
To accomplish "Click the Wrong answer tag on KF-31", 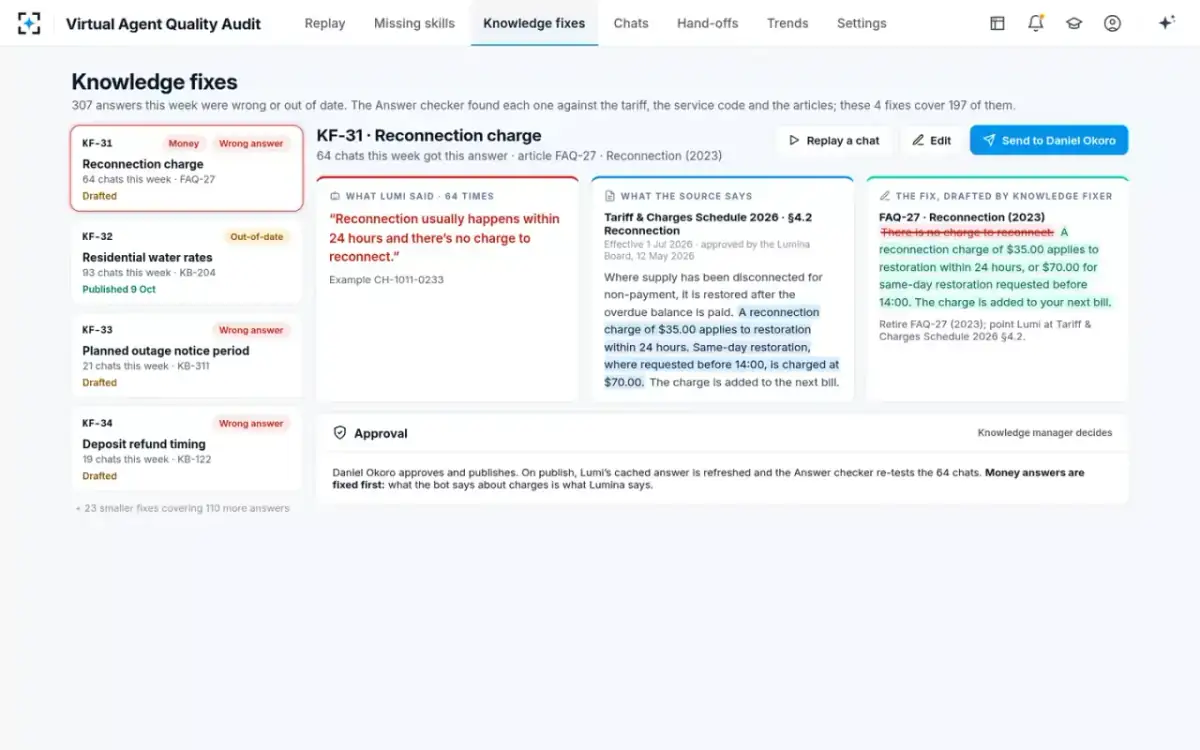I will pos(251,143).
